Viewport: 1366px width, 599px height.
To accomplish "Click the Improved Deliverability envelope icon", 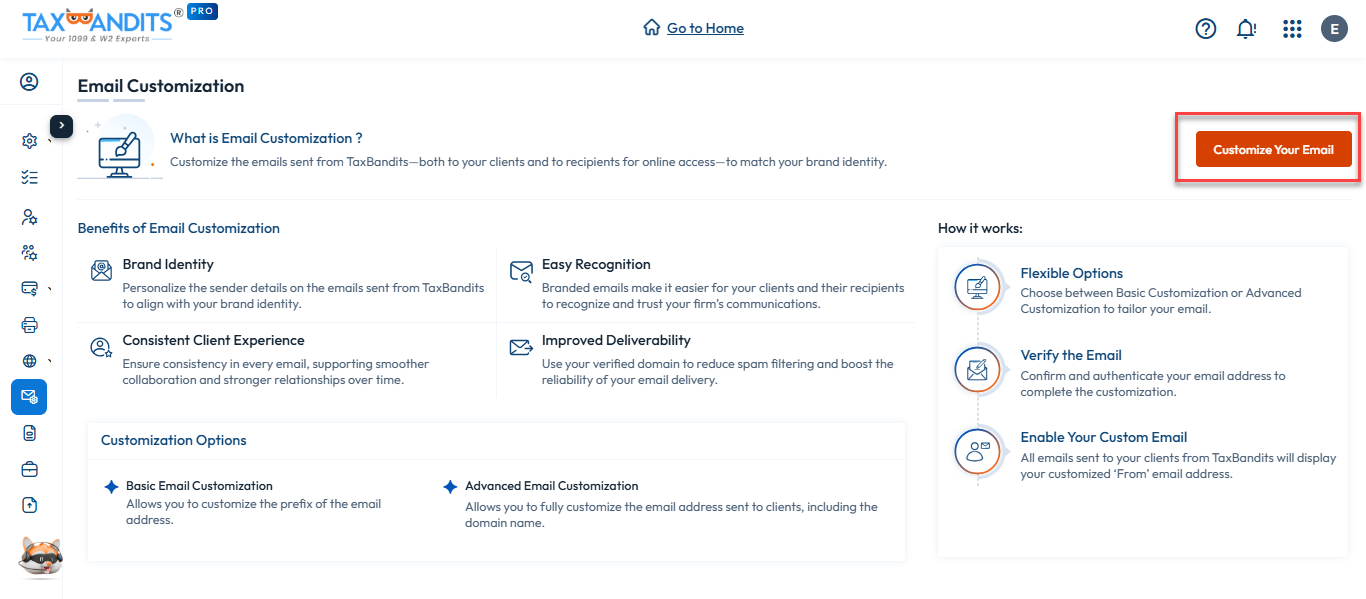I will point(521,348).
